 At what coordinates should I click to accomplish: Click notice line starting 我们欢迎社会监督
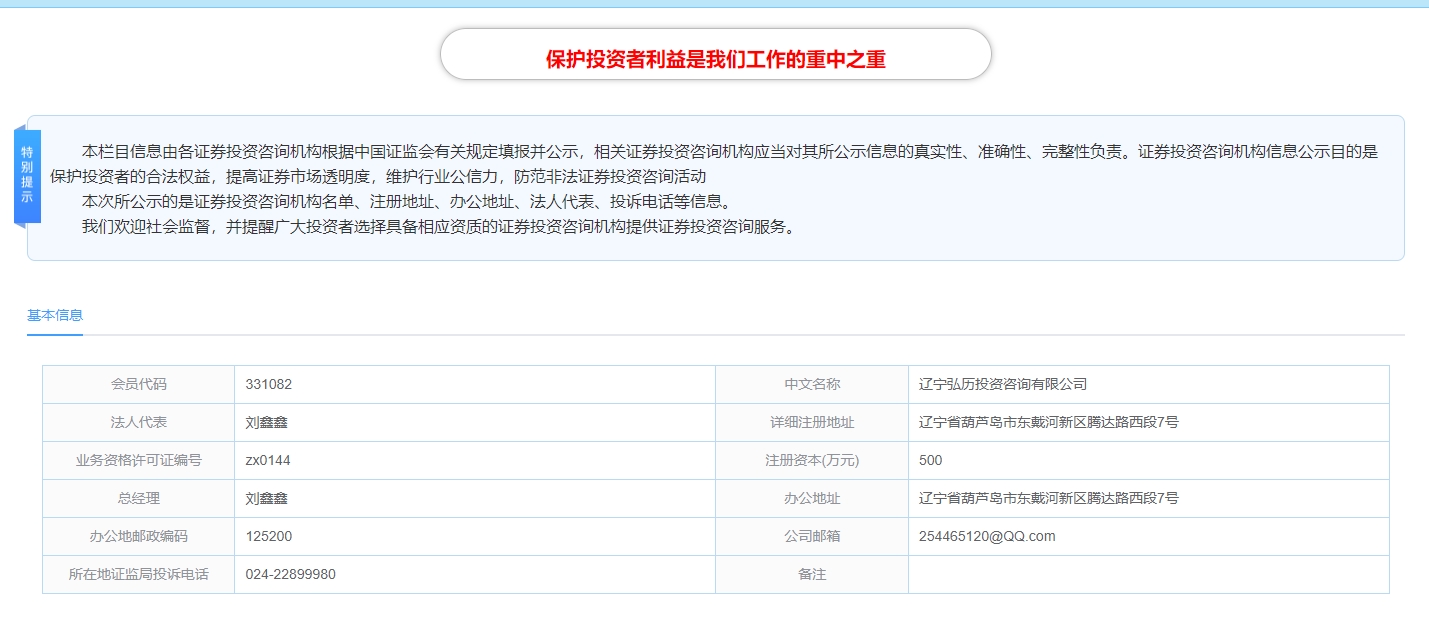click(x=441, y=226)
